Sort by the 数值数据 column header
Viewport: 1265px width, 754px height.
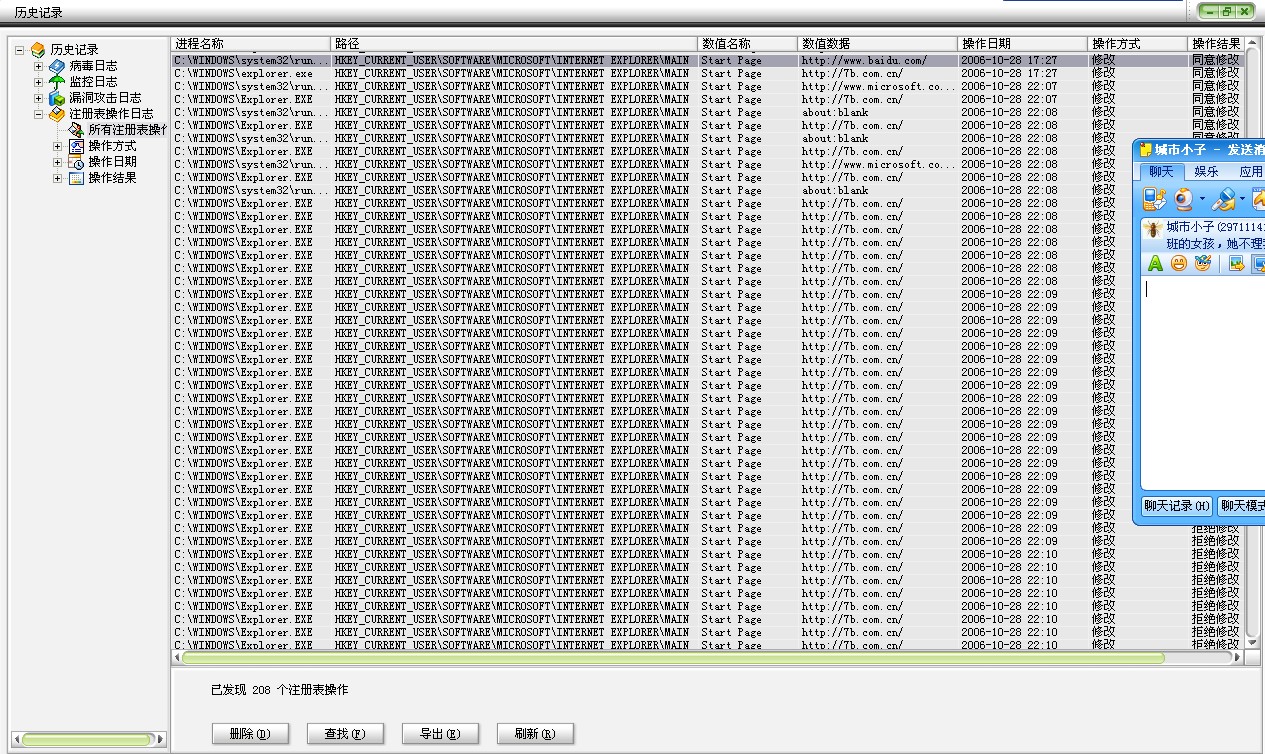click(x=878, y=44)
